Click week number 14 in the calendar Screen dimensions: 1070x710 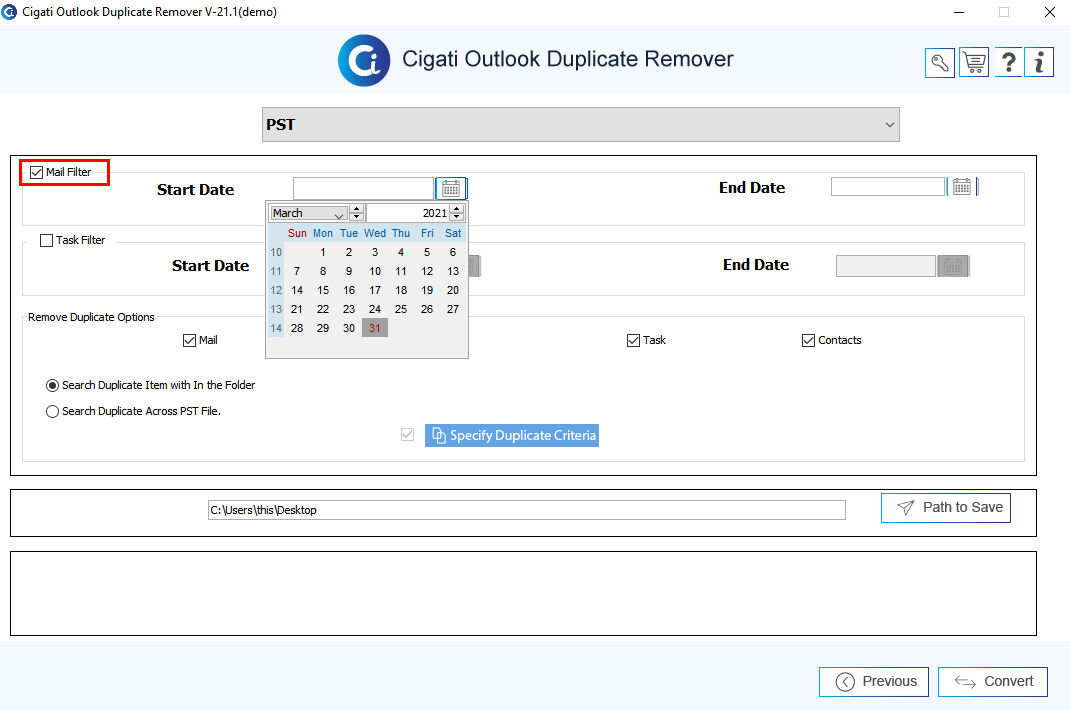(276, 328)
